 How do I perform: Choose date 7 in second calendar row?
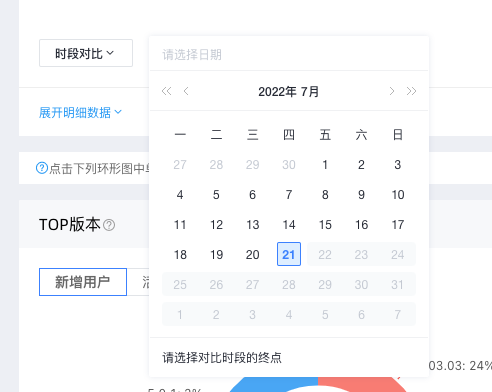pyautogui.click(x=289, y=195)
